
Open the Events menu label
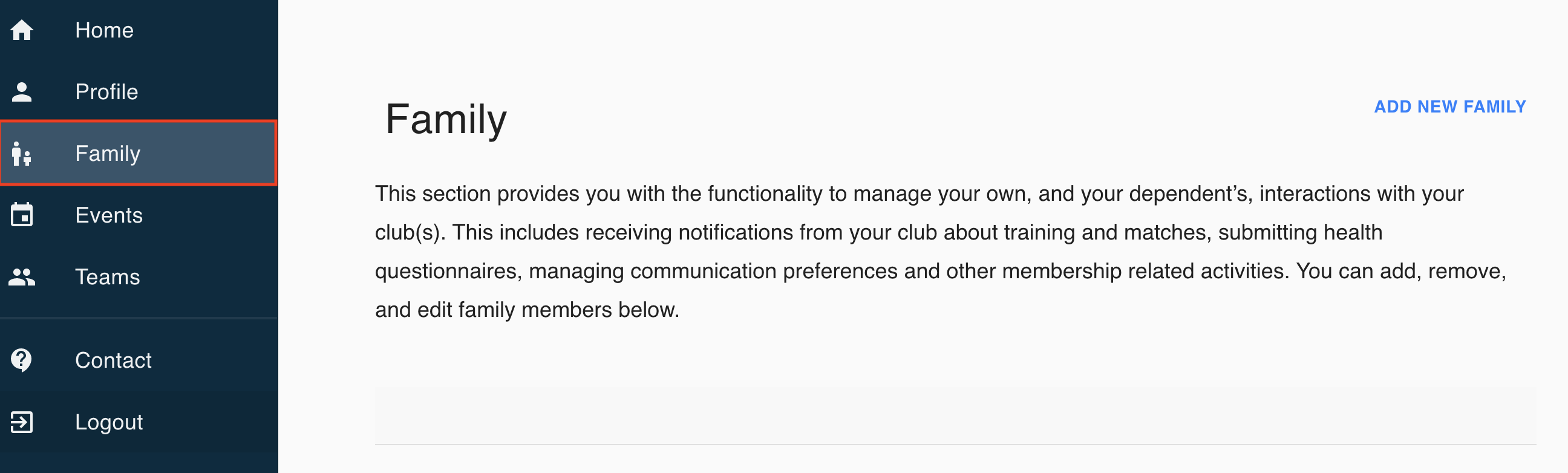(x=109, y=215)
